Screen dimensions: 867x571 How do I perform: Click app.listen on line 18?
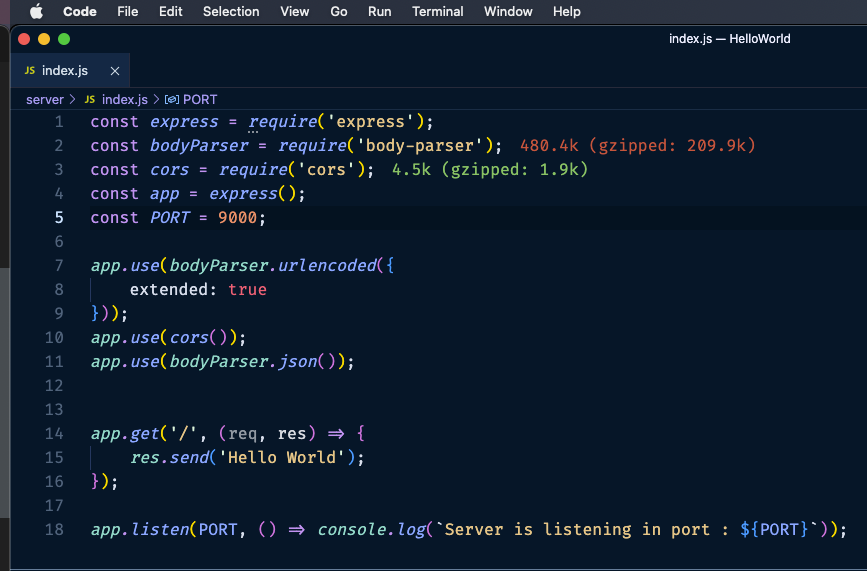pos(140,530)
